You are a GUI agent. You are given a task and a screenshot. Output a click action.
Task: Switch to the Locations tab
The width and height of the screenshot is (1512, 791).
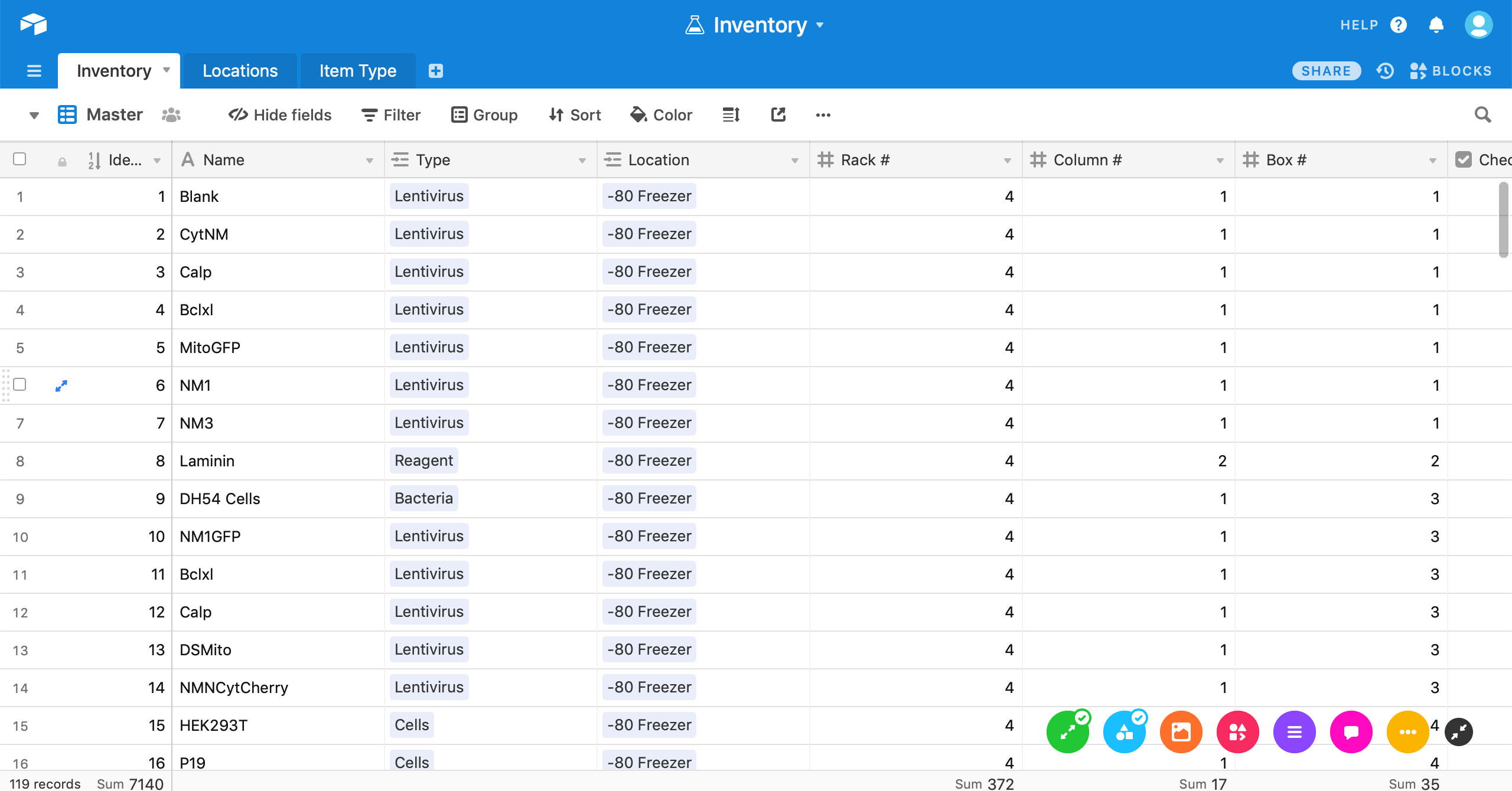point(240,71)
